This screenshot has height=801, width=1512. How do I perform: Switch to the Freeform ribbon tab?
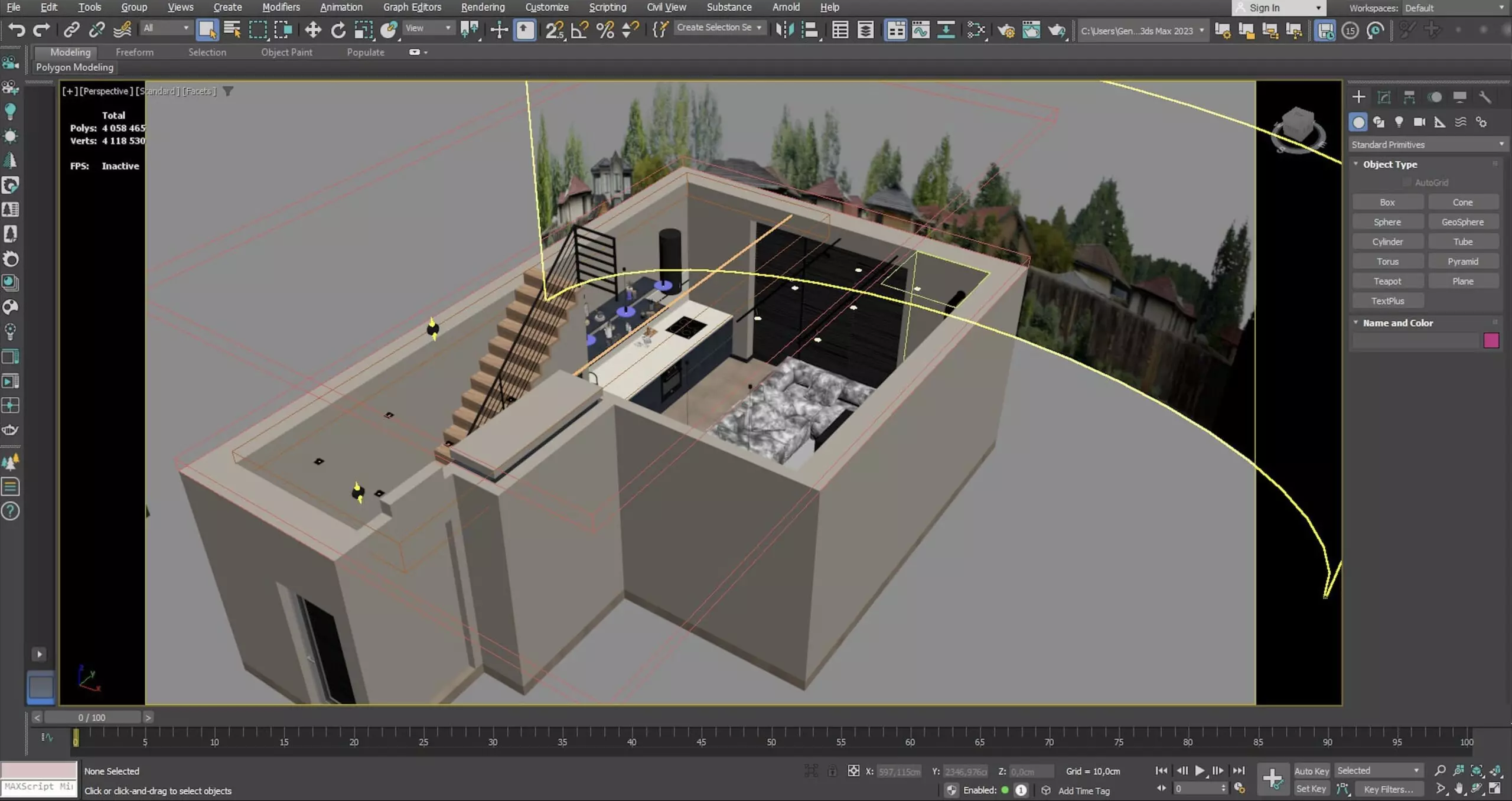point(134,52)
